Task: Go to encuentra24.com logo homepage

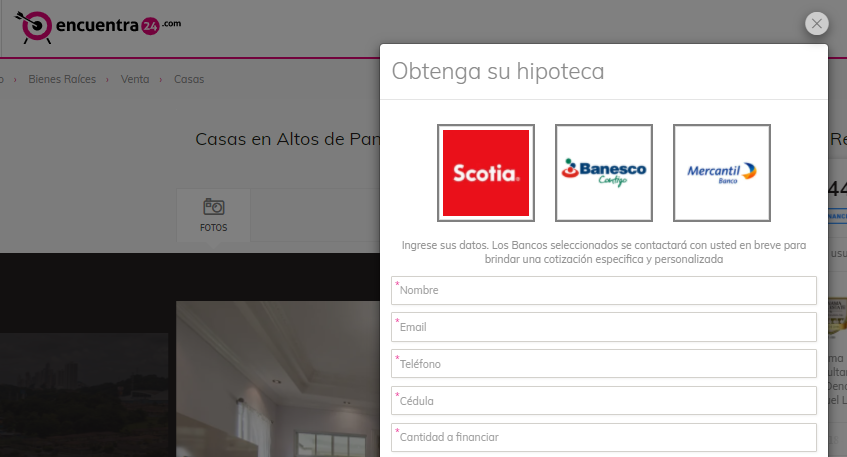Action: coord(98,27)
